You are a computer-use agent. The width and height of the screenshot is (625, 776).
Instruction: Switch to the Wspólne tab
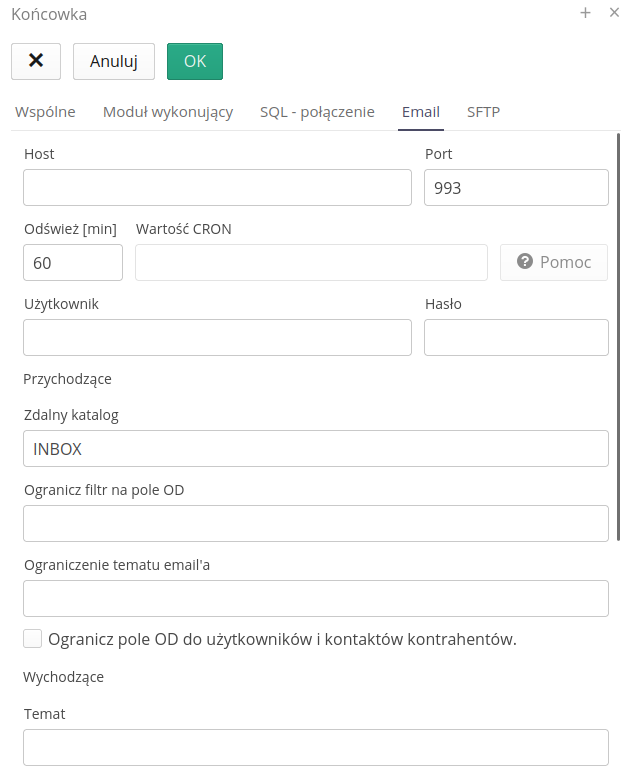(45, 112)
